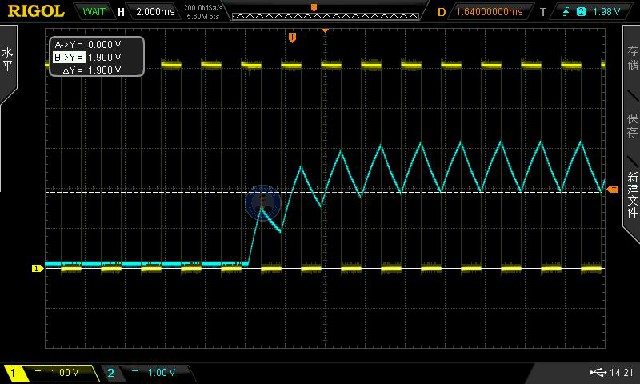Click the orange trigger level marker on right
640x384 pixels.
tap(613, 189)
